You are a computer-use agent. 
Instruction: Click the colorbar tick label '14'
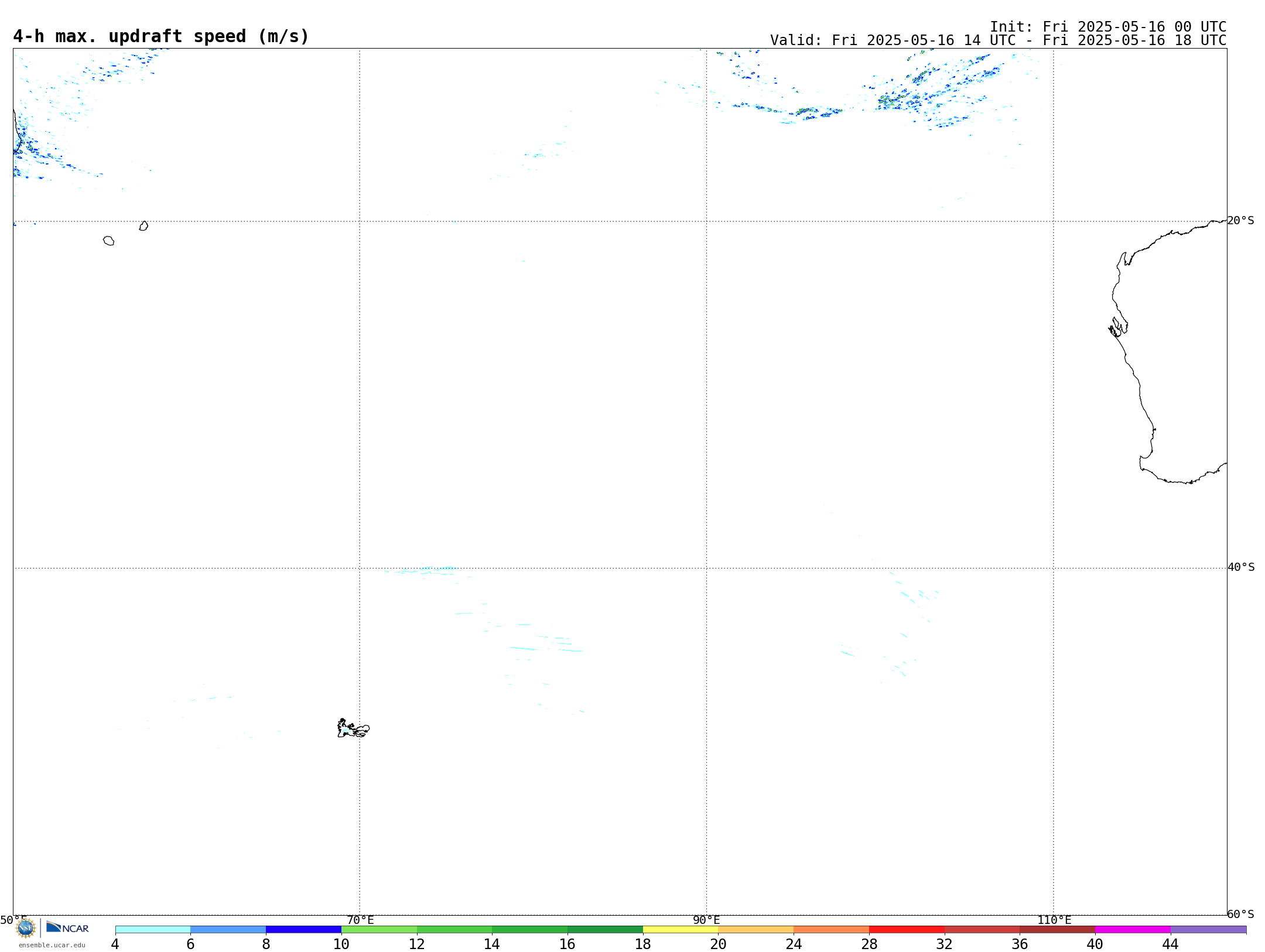[x=492, y=944]
